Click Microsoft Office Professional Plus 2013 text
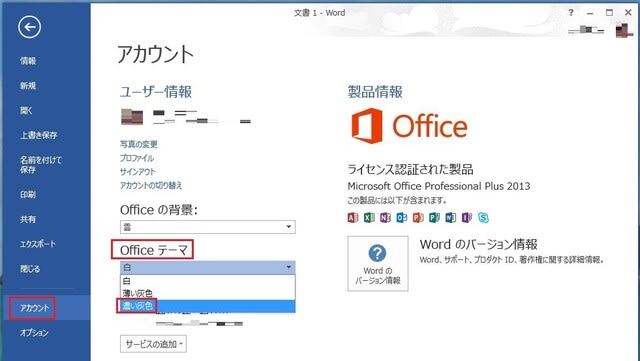The width and height of the screenshot is (640, 361). click(439, 186)
